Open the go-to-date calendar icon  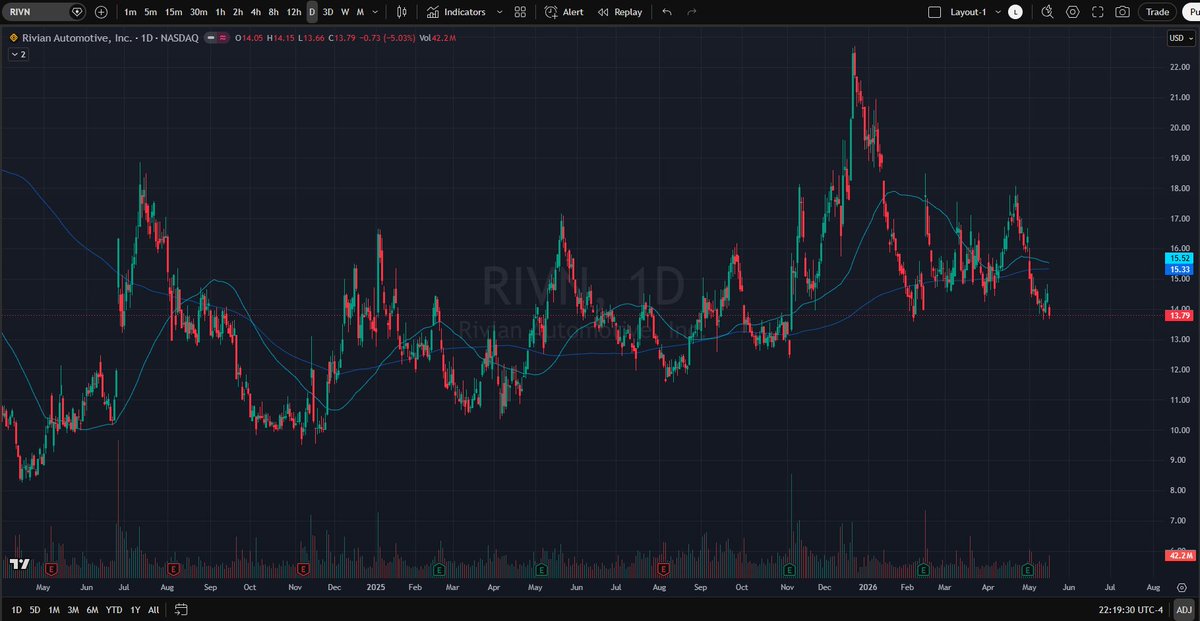[181, 609]
